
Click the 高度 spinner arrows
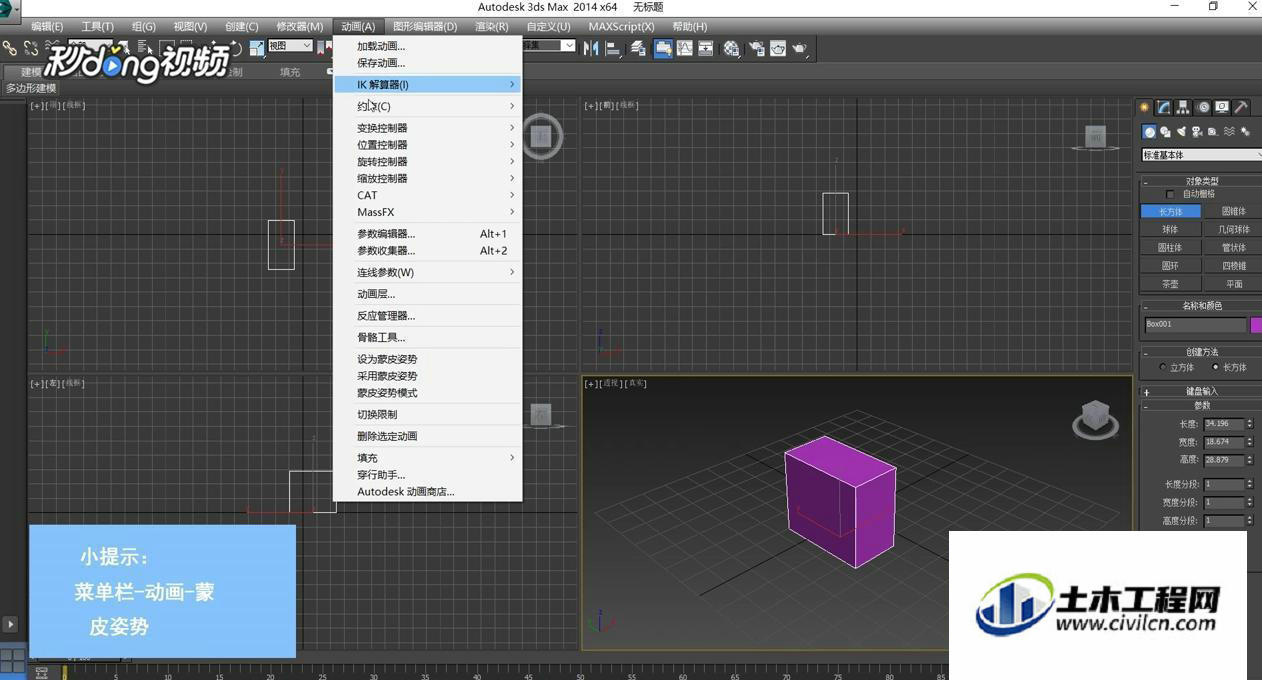[1249, 460]
